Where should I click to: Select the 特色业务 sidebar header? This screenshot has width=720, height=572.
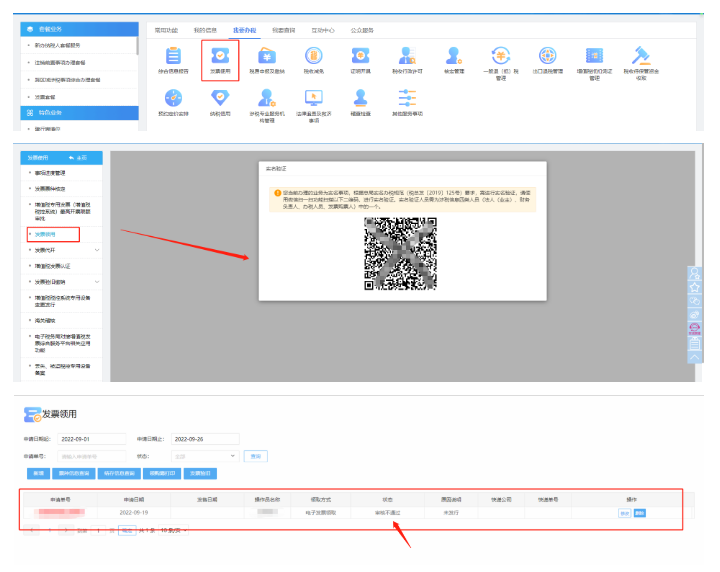pyautogui.click(x=79, y=112)
